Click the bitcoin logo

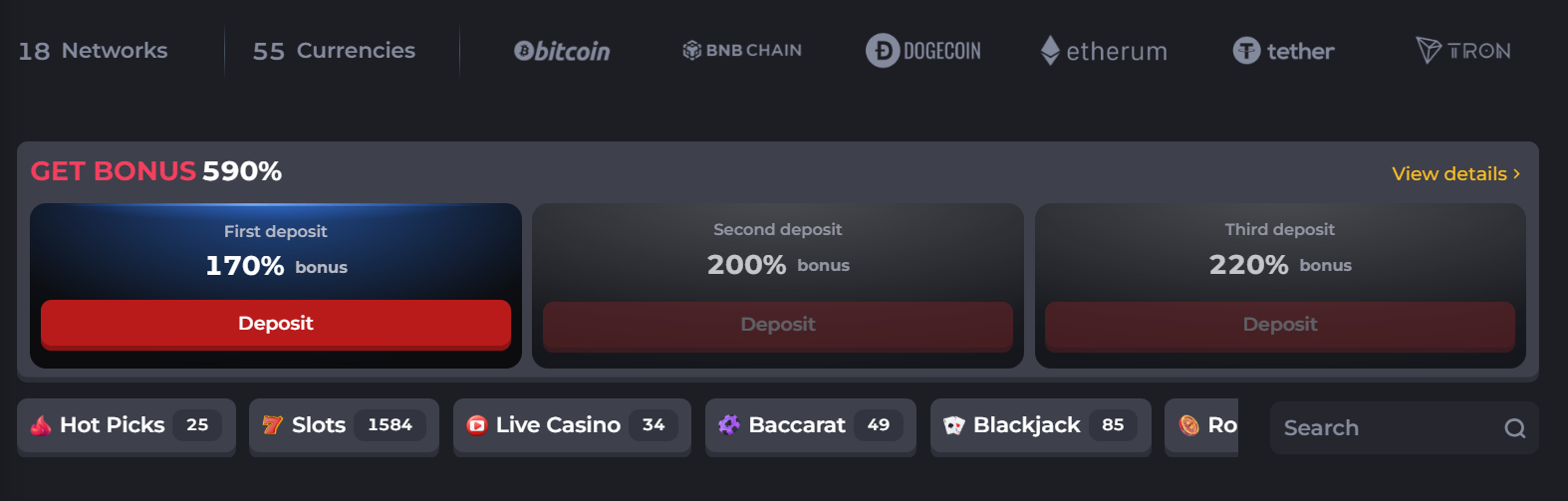click(x=562, y=51)
